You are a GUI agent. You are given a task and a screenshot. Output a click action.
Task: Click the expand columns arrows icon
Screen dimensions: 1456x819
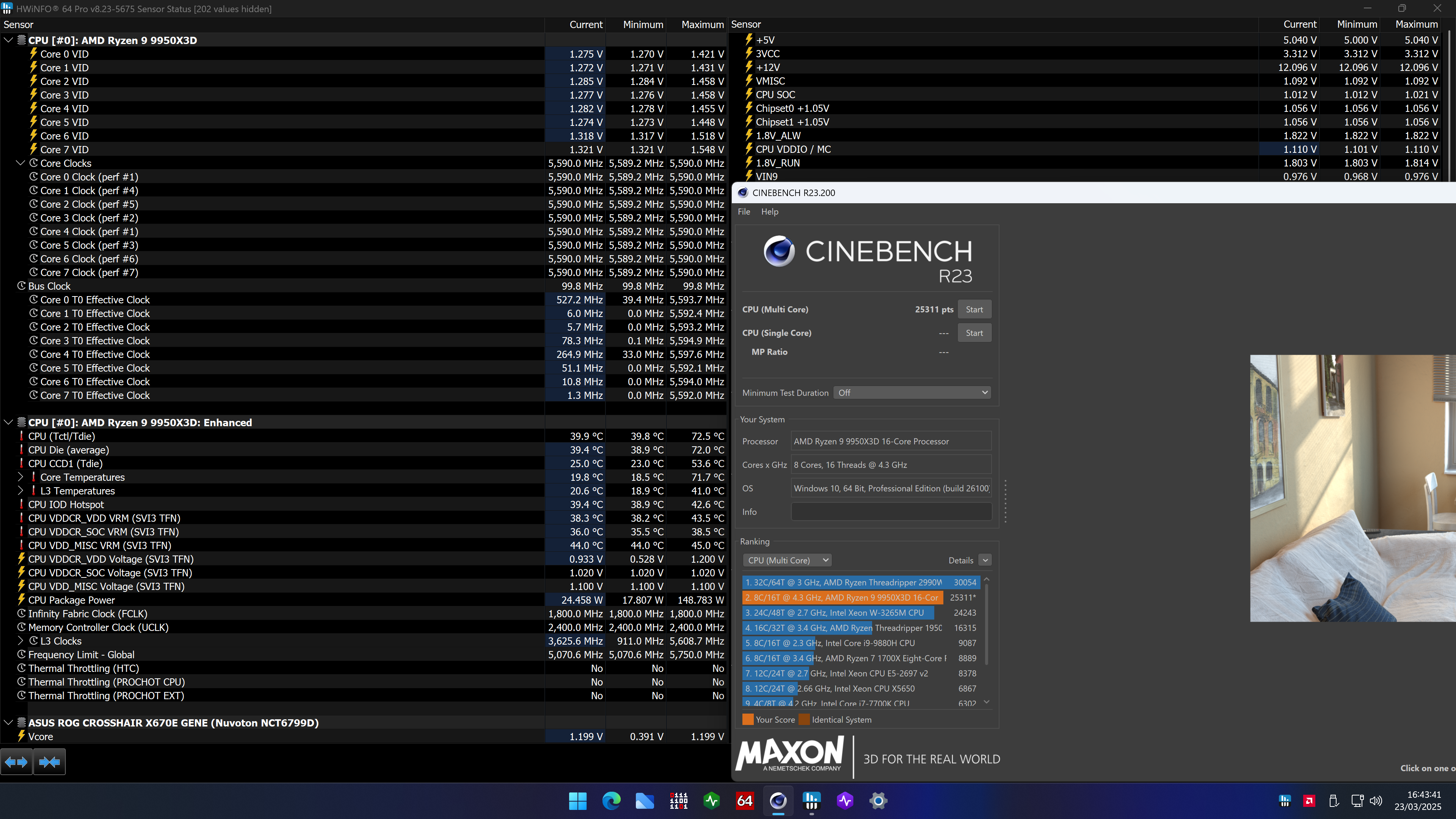16,762
